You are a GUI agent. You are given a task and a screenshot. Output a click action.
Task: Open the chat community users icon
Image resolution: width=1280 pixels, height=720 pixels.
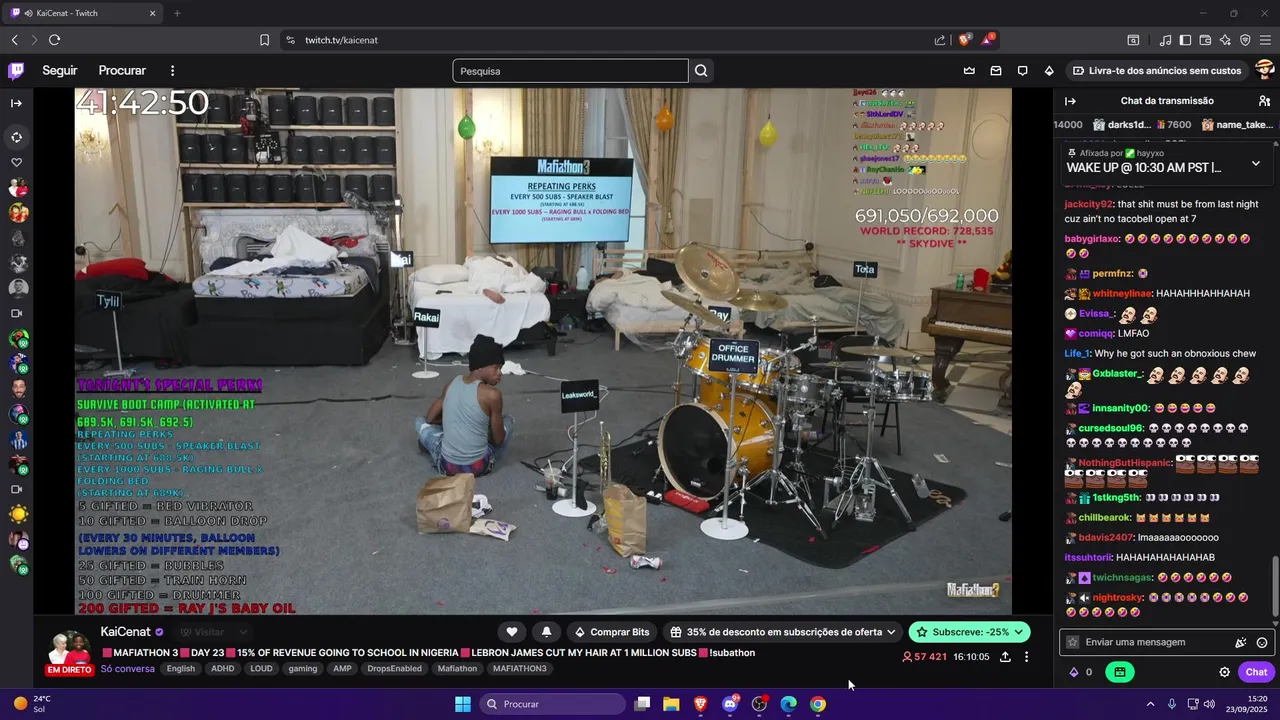point(1264,101)
